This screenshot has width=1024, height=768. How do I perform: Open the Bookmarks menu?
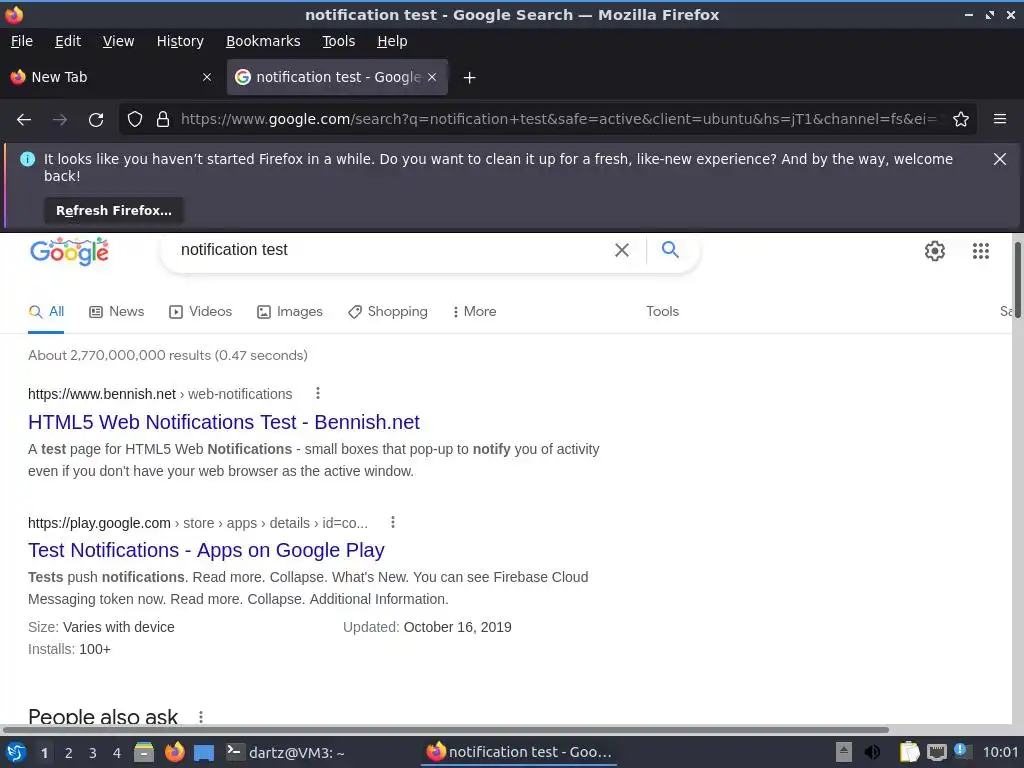[263, 41]
